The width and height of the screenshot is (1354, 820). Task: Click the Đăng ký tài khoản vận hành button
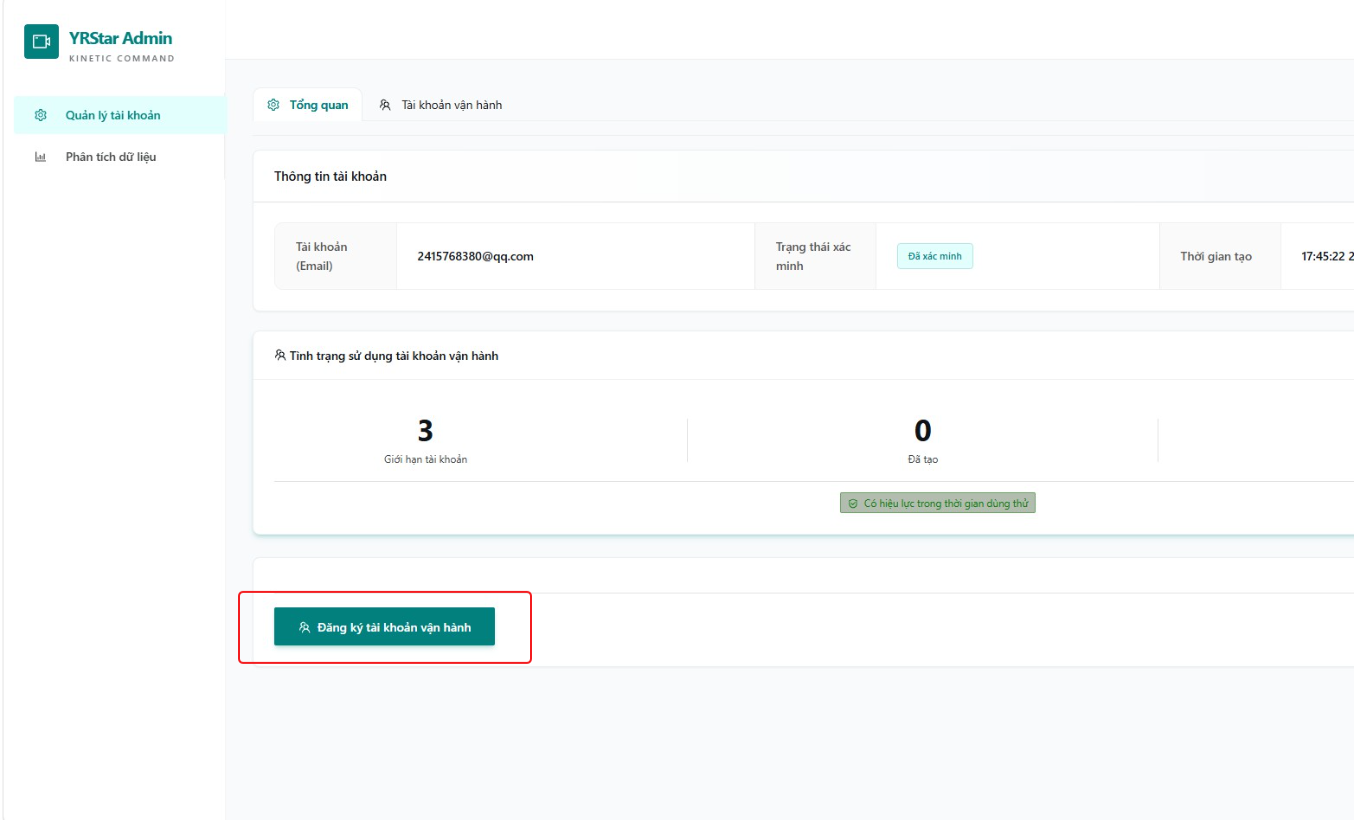tap(384, 627)
